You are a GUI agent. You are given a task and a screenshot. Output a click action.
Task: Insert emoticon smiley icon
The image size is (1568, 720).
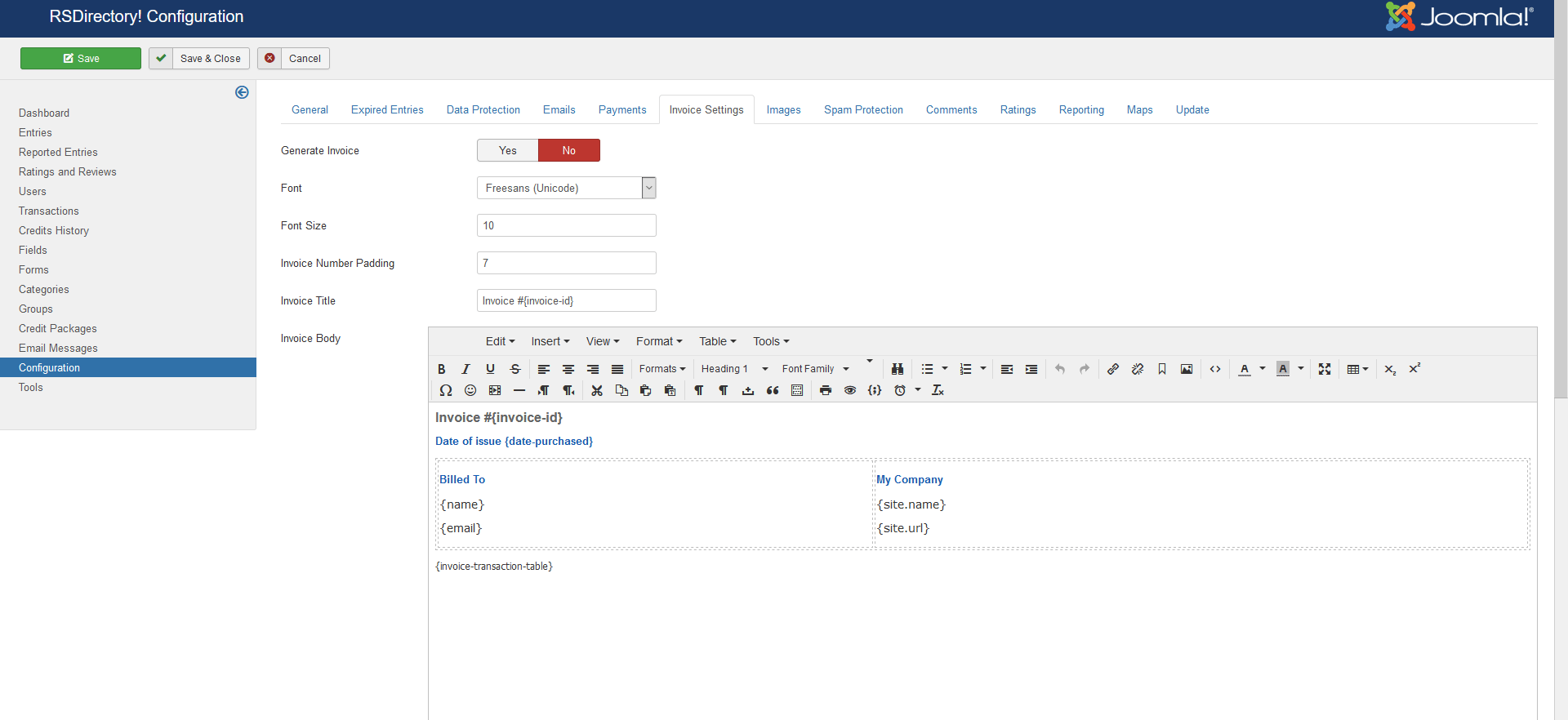[x=470, y=390]
